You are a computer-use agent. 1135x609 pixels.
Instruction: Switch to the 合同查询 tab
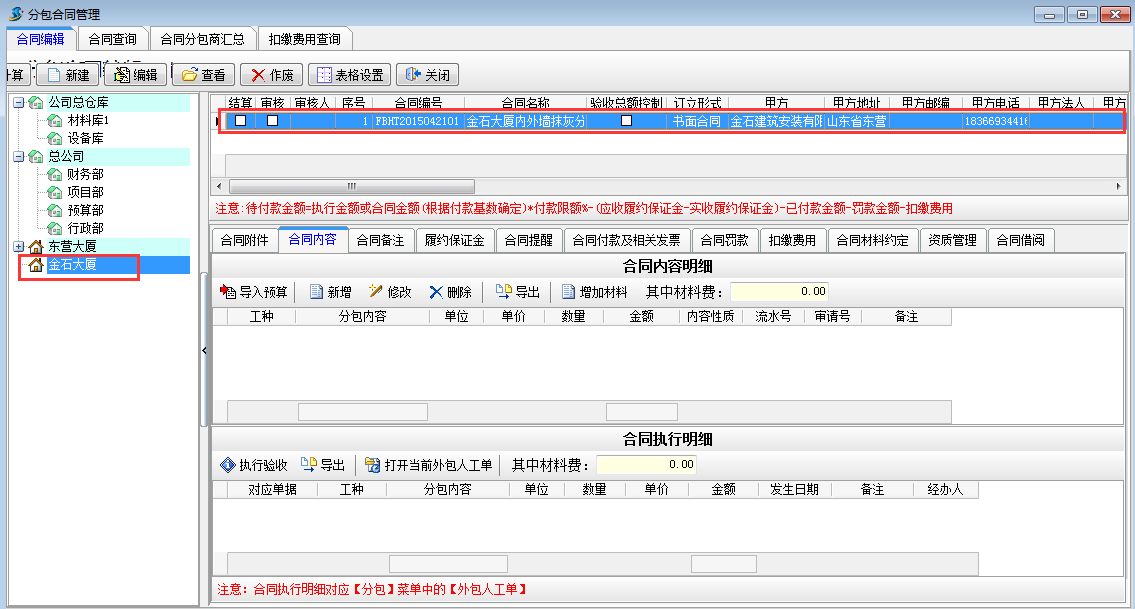click(x=112, y=39)
